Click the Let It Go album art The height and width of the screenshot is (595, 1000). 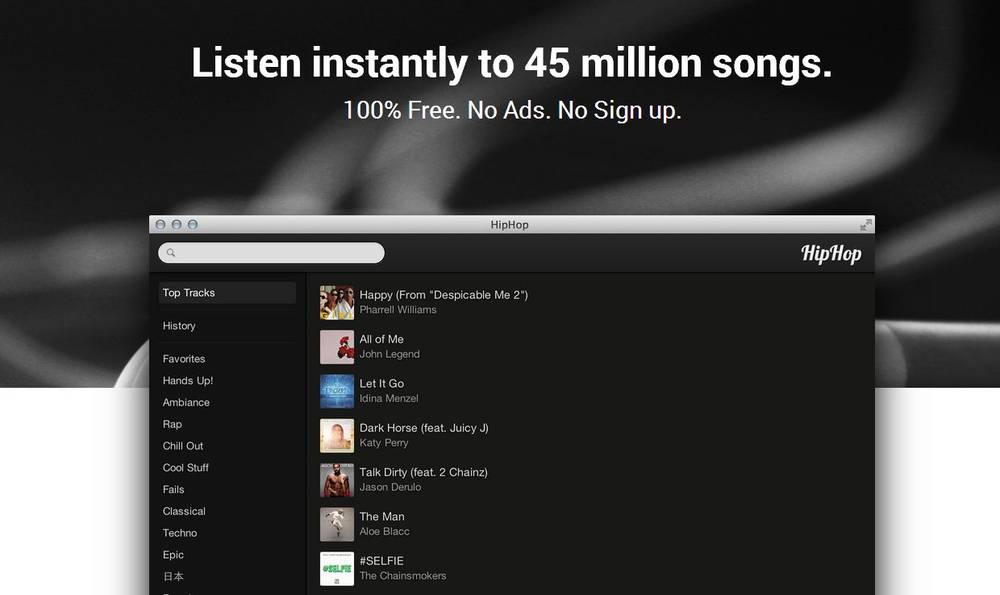coord(337,391)
